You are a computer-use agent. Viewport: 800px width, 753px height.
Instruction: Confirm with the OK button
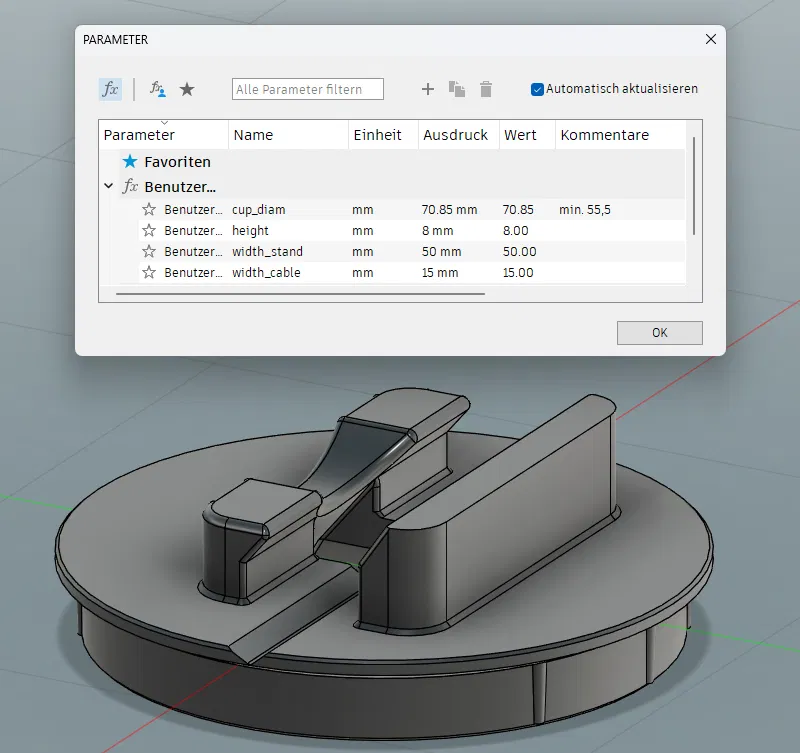(660, 333)
